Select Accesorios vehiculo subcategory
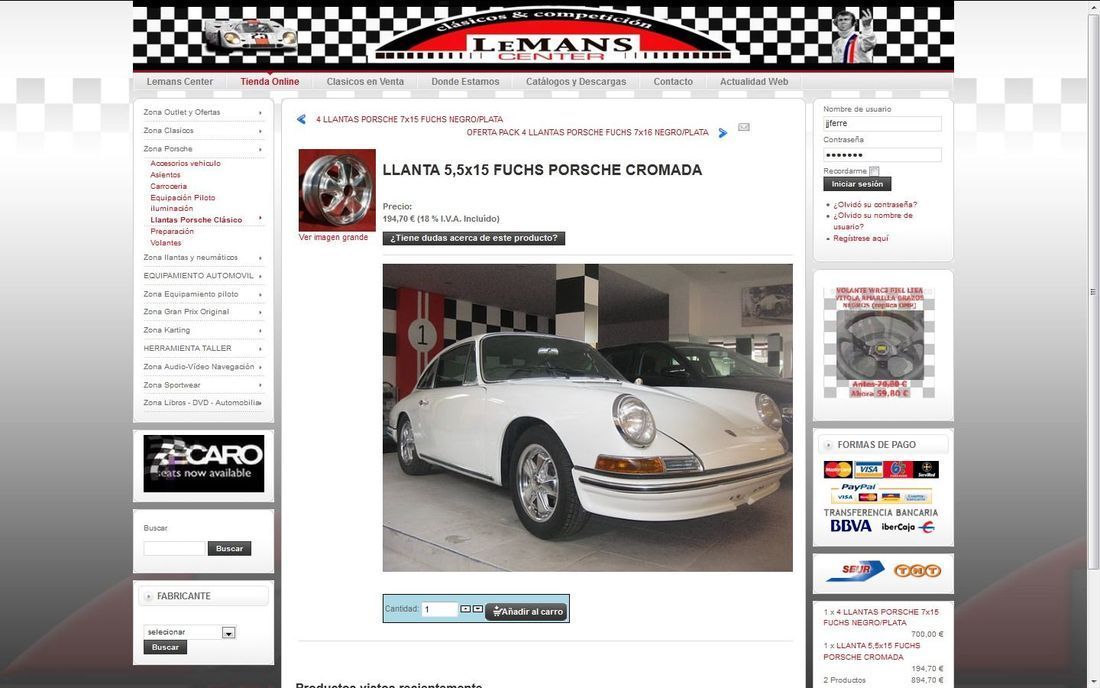Image resolution: width=1100 pixels, height=688 pixels. [x=185, y=163]
